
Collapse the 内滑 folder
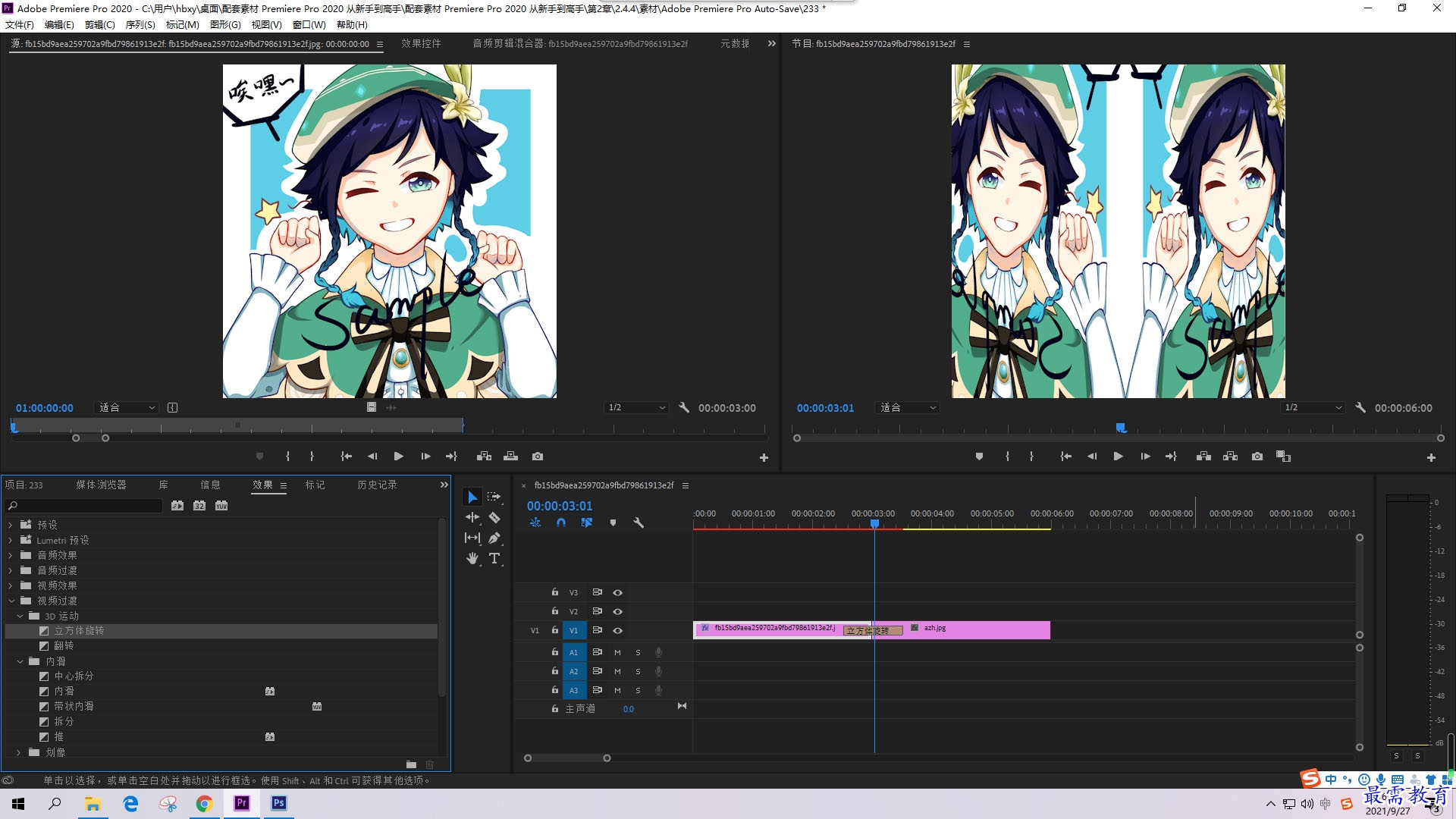pyautogui.click(x=20, y=661)
